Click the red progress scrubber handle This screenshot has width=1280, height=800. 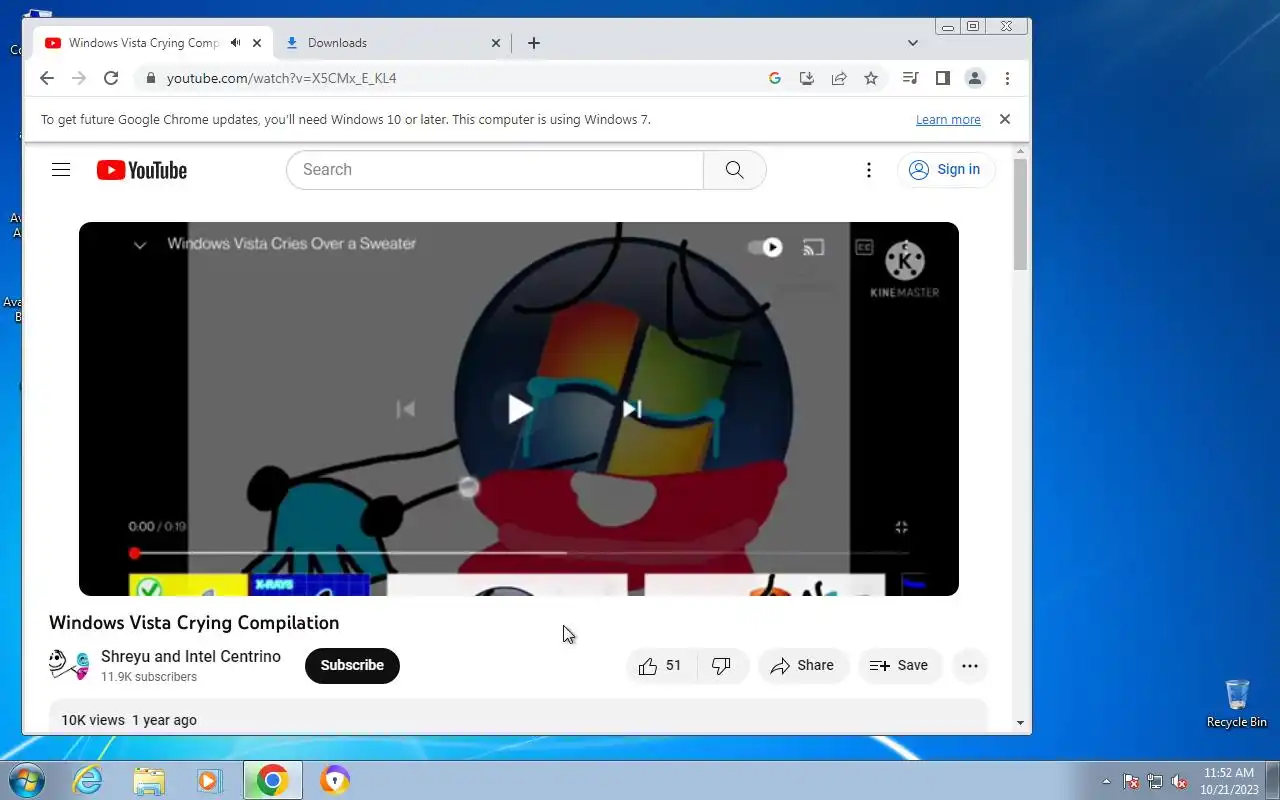click(x=134, y=553)
